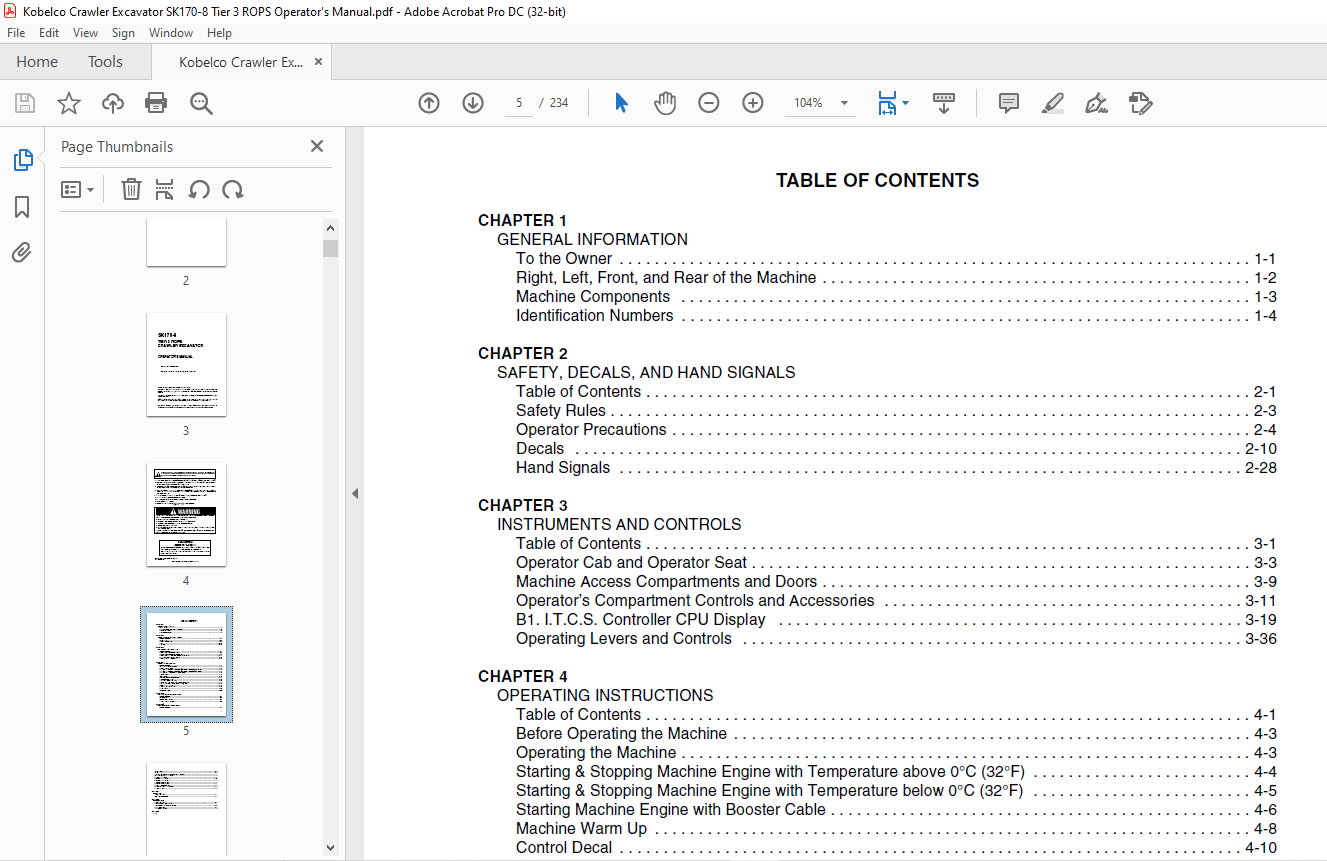Open the Sign menu
Screen dimensions: 1327x861
coord(123,33)
